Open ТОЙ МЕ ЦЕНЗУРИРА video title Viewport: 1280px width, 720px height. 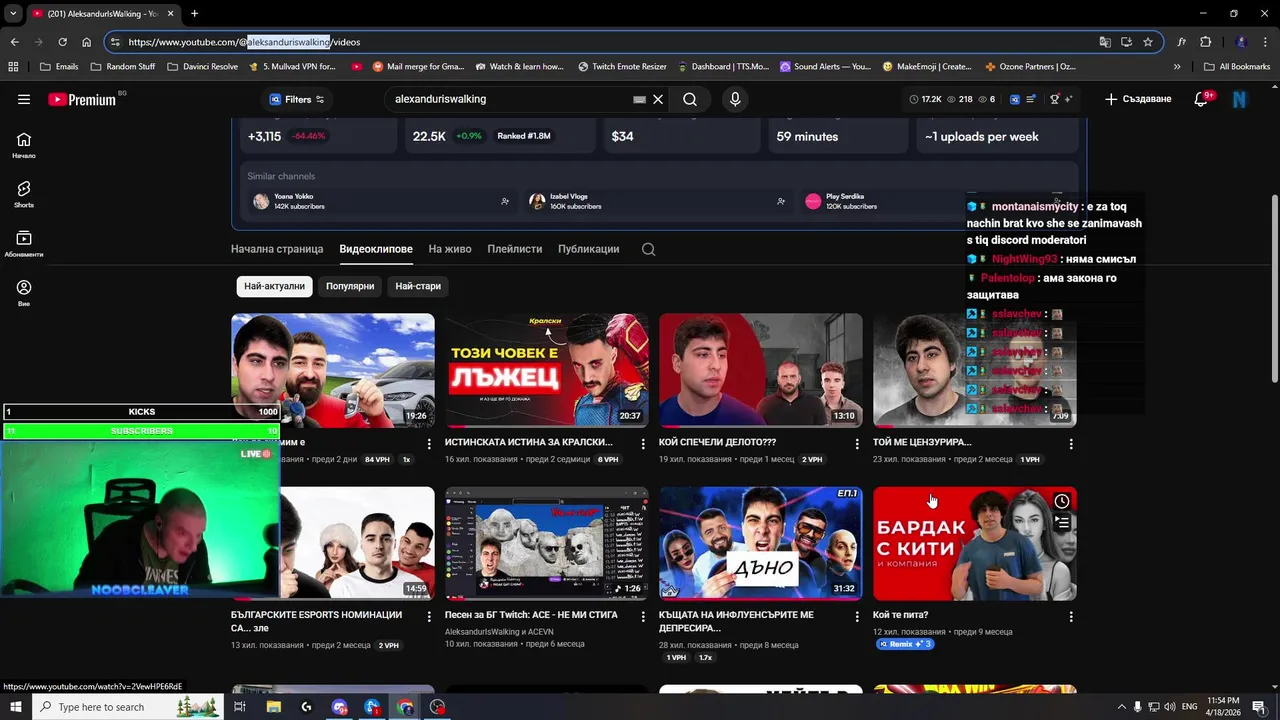pos(922,442)
